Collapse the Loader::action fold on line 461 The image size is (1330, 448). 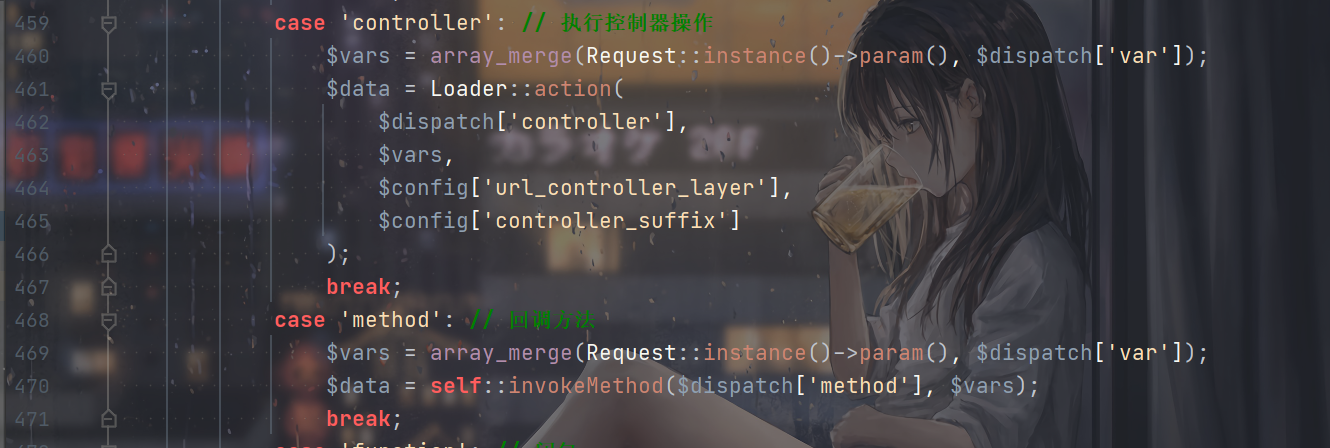pyautogui.click(x=109, y=88)
